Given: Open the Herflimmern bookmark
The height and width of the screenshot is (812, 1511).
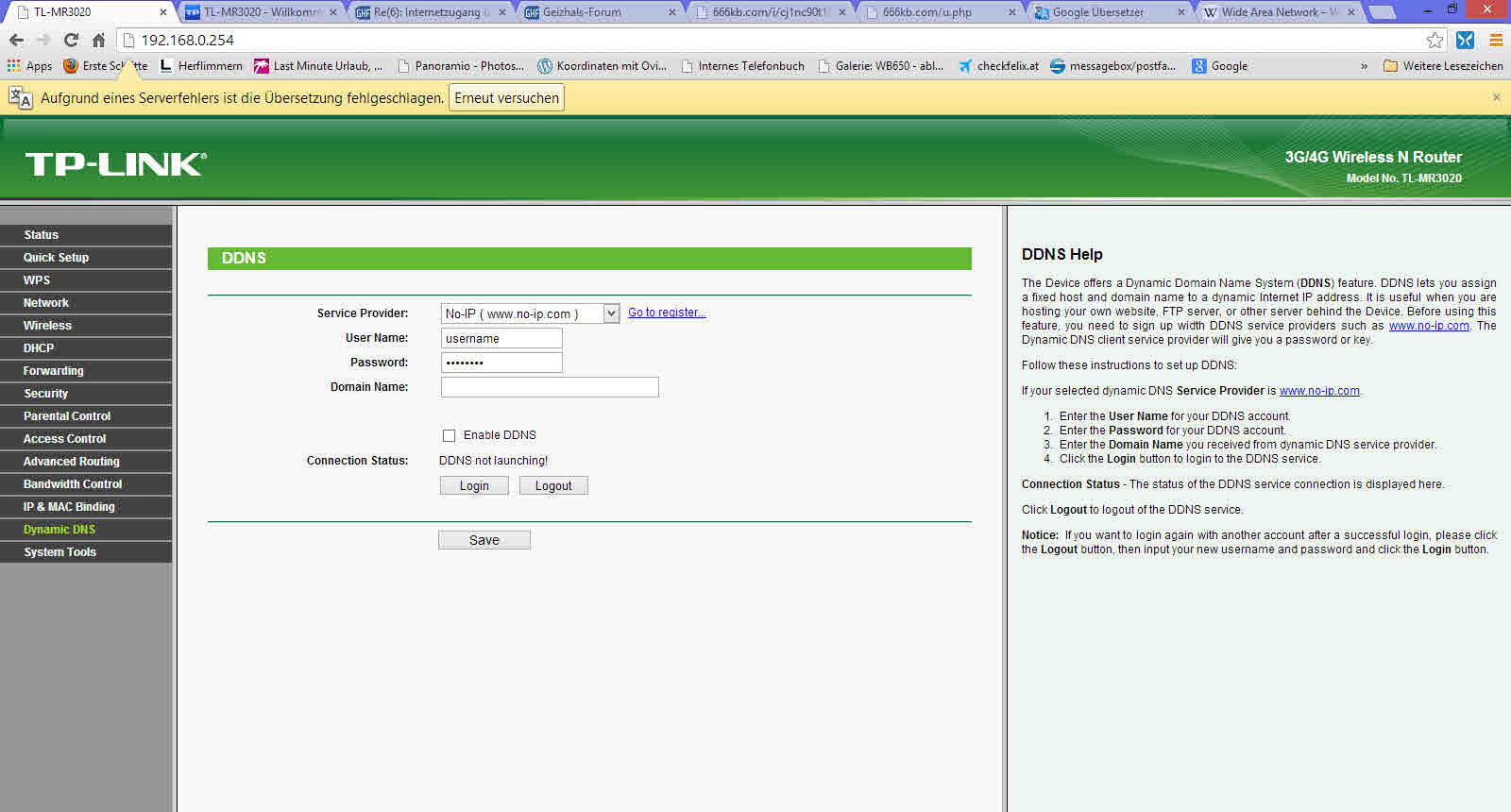Looking at the screenshot, I should click(x=201, y=66).
